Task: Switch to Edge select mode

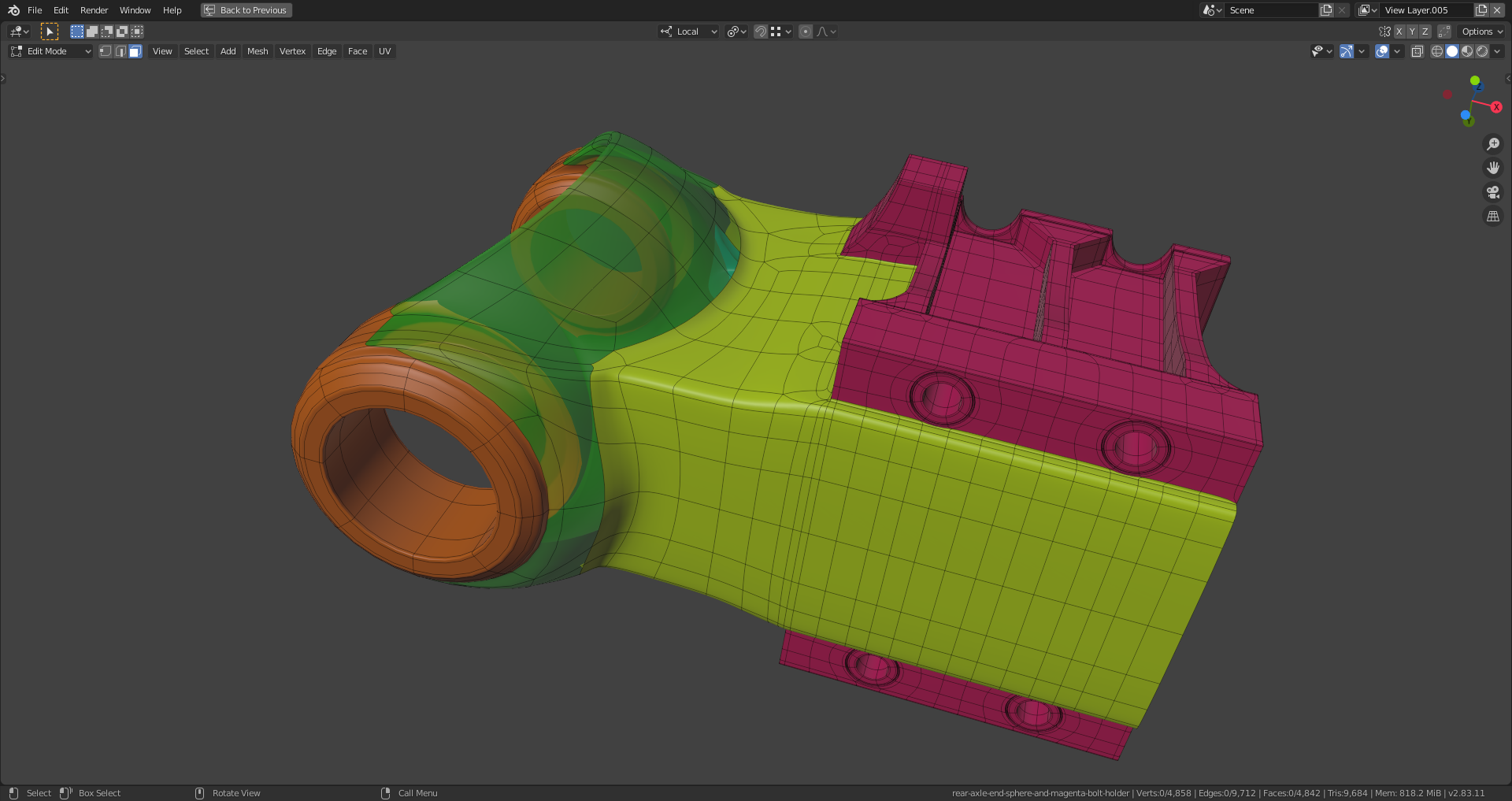Action: click(120, 51)
